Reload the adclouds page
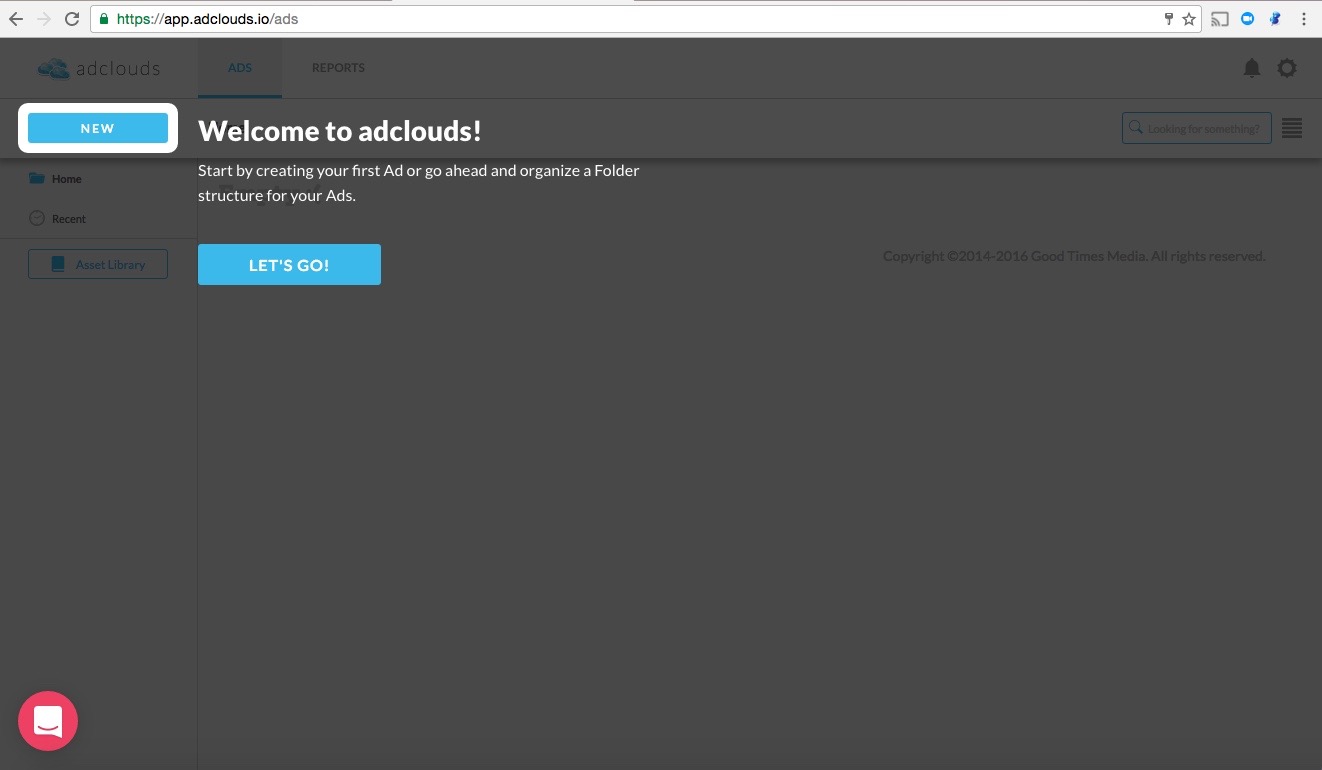The image size is (1322, 770). tap(72, 19)
